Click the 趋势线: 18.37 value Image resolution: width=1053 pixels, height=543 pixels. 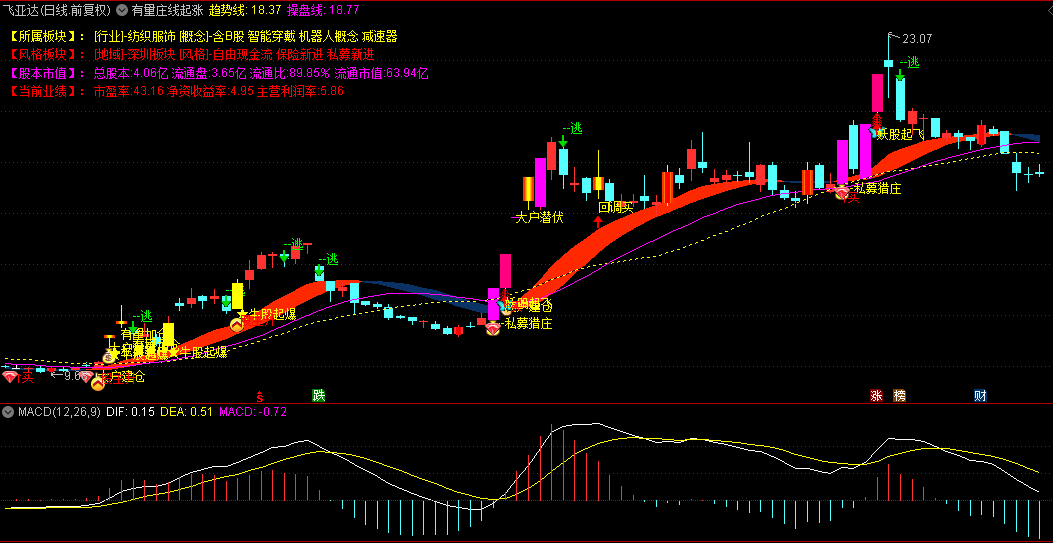tap(244, 10)
